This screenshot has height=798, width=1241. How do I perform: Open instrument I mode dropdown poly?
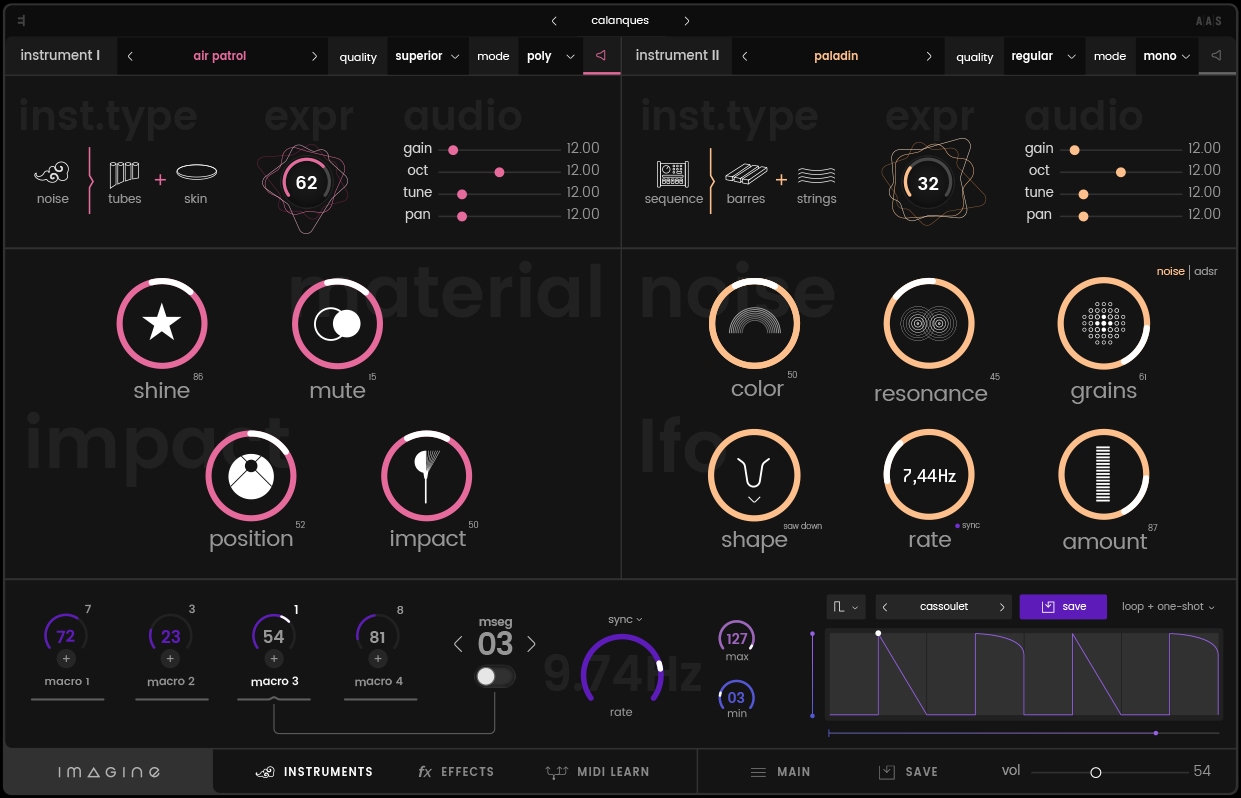click(549, 56)
